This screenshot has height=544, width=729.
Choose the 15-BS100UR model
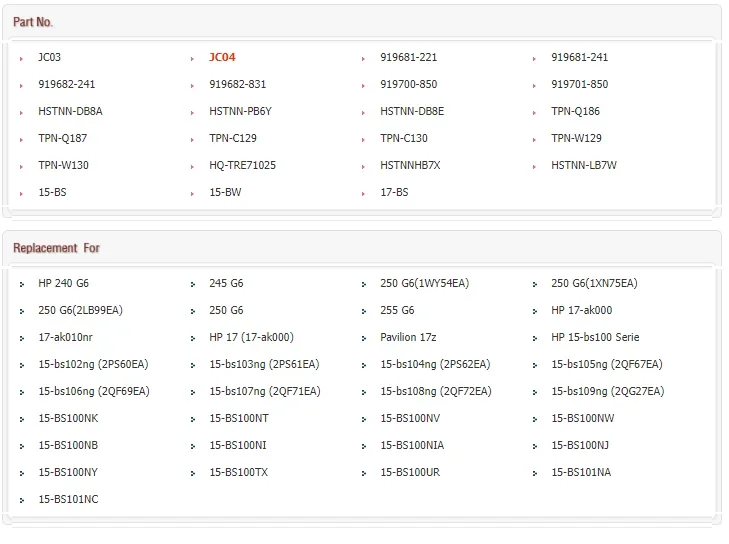point(410,472)
